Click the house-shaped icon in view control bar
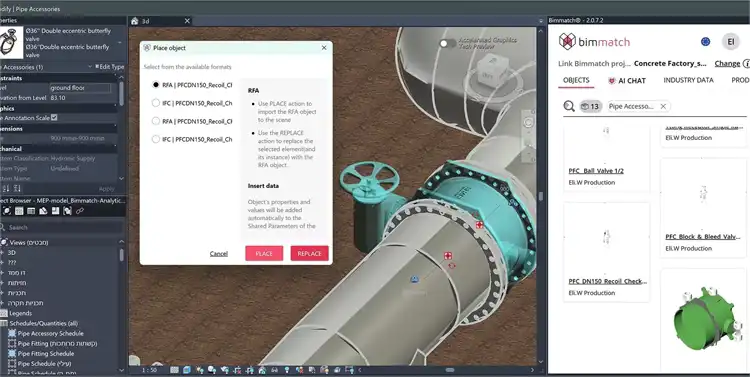Viewport: 750px width, 377px height. (262, 370)
